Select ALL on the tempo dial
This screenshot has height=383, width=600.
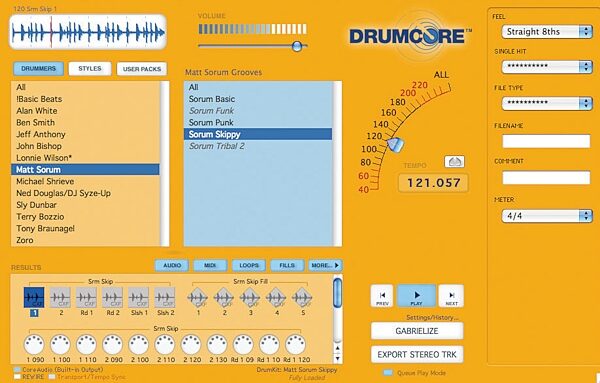(441, 75)
